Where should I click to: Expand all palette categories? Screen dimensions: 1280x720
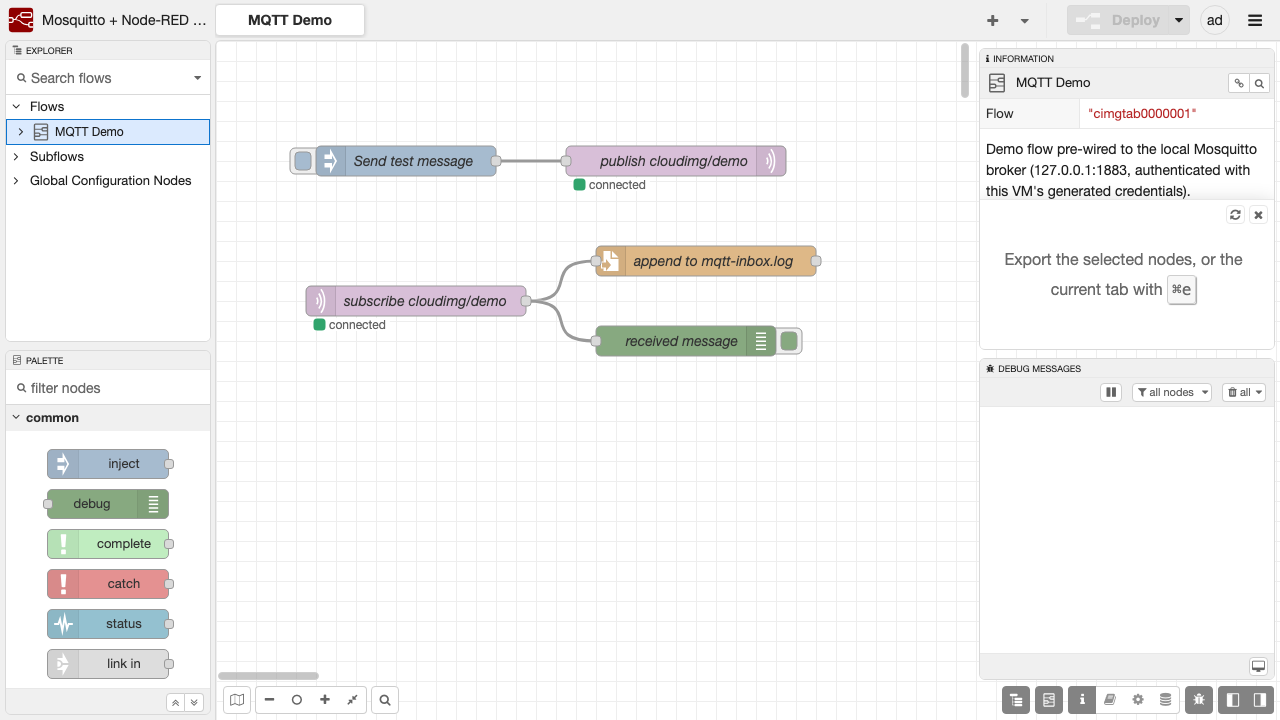click(x=195, y=703)
